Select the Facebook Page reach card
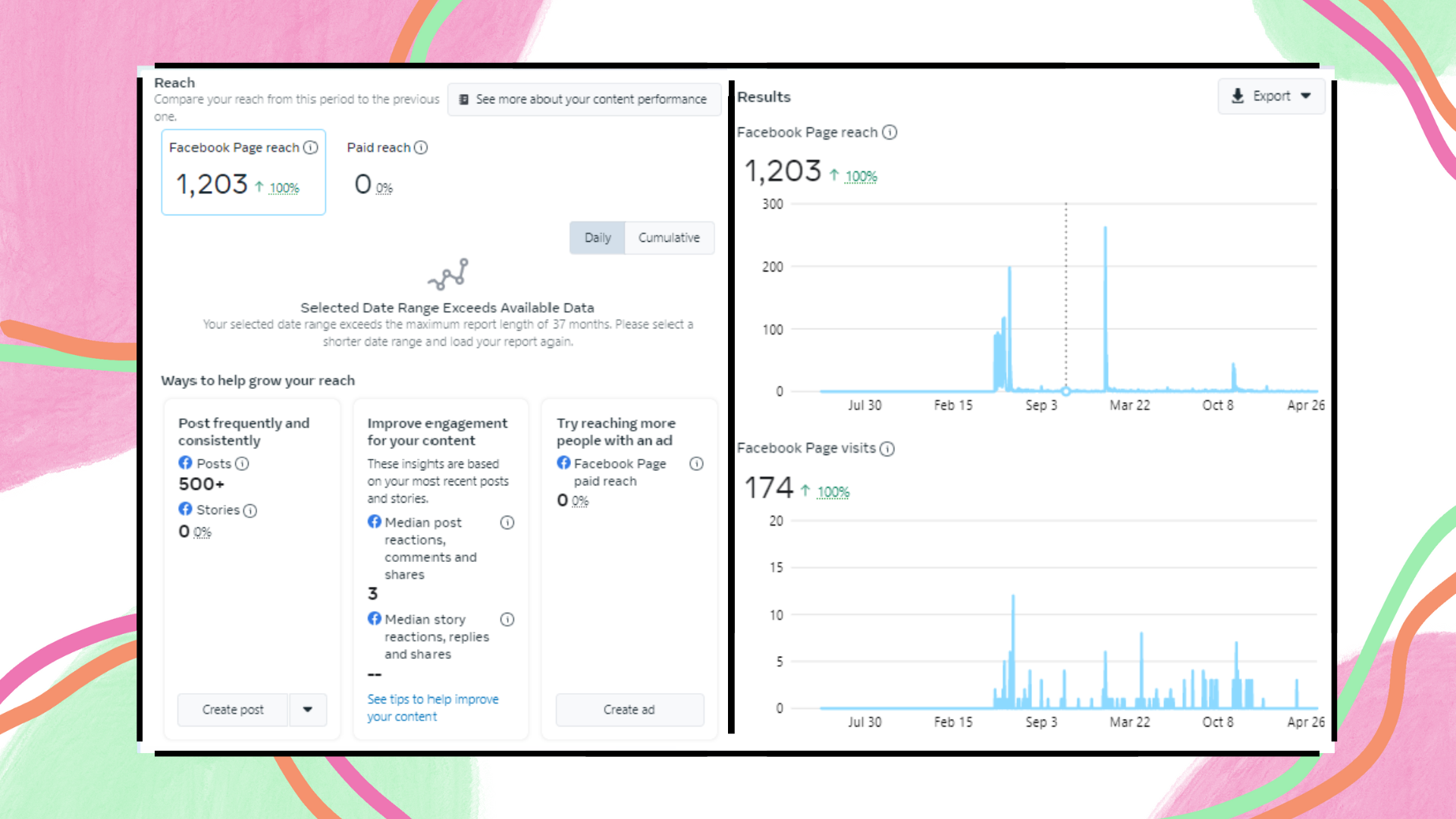This screenshot has width=1456, height=819. pyautogui.click(x=243, y=172)
